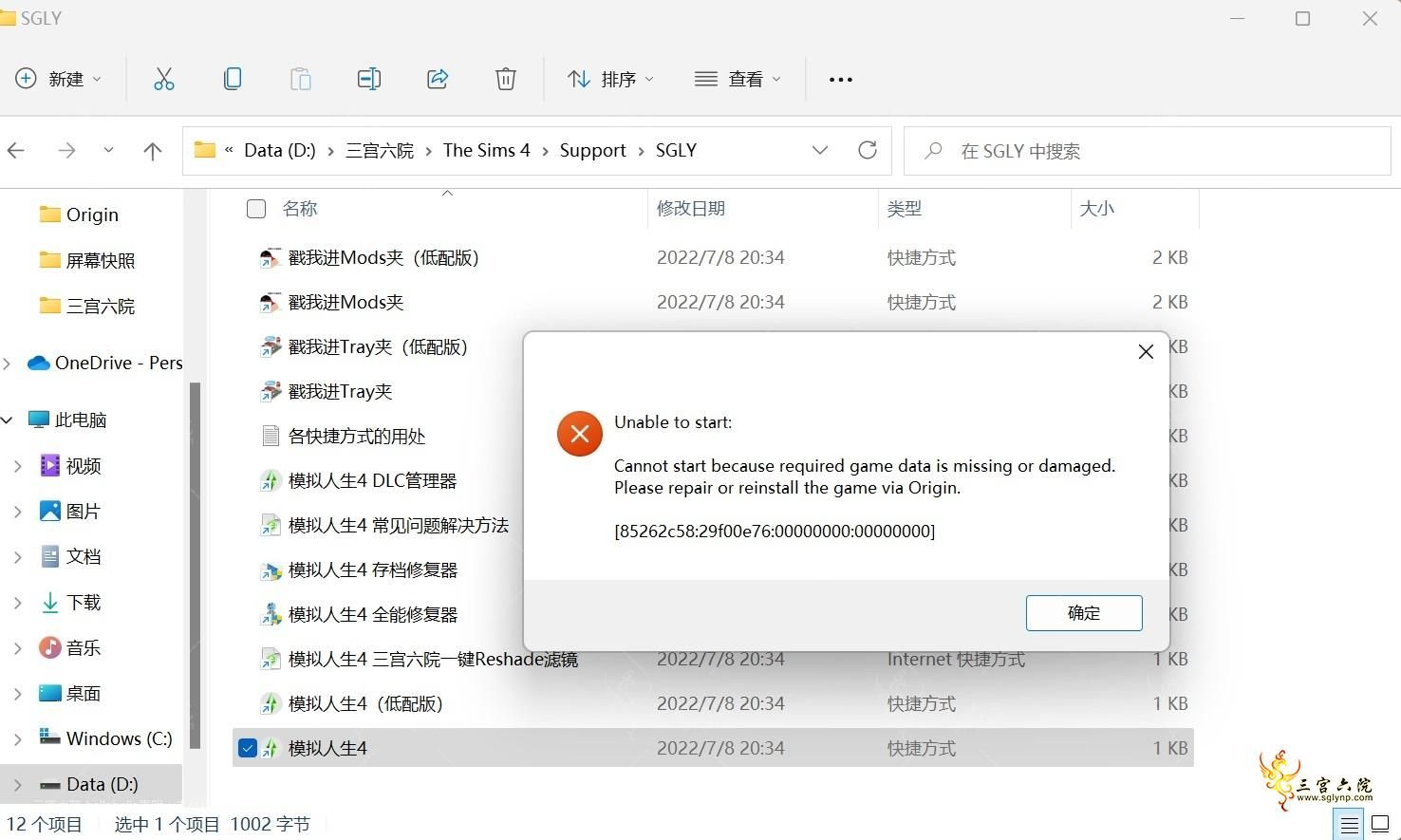Select 戳我进Tray夹（低配版） shortcut
This screenshot has width=1401, height=840.
coord(364,346)
